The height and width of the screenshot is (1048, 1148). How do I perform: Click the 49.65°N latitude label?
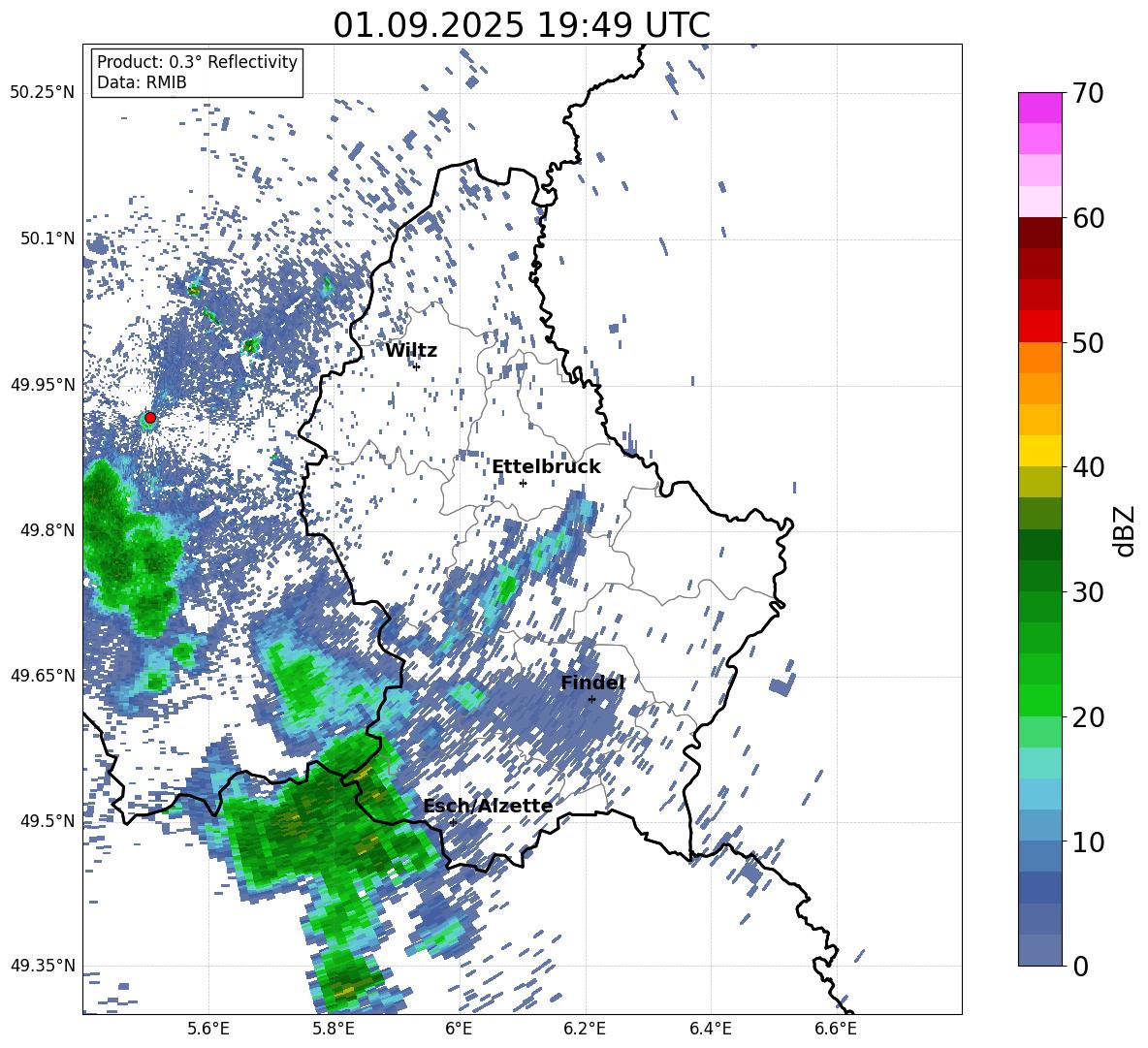(x=43, y=676)
